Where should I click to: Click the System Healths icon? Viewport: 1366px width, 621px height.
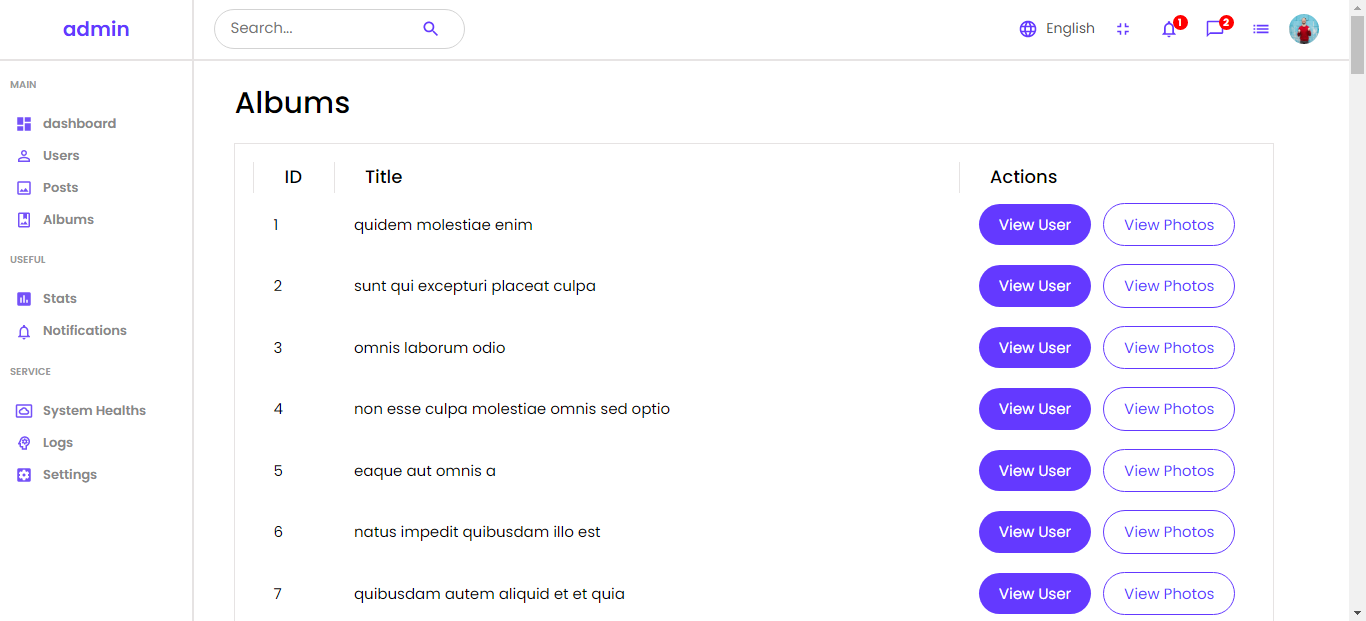[x=24, y=411]
